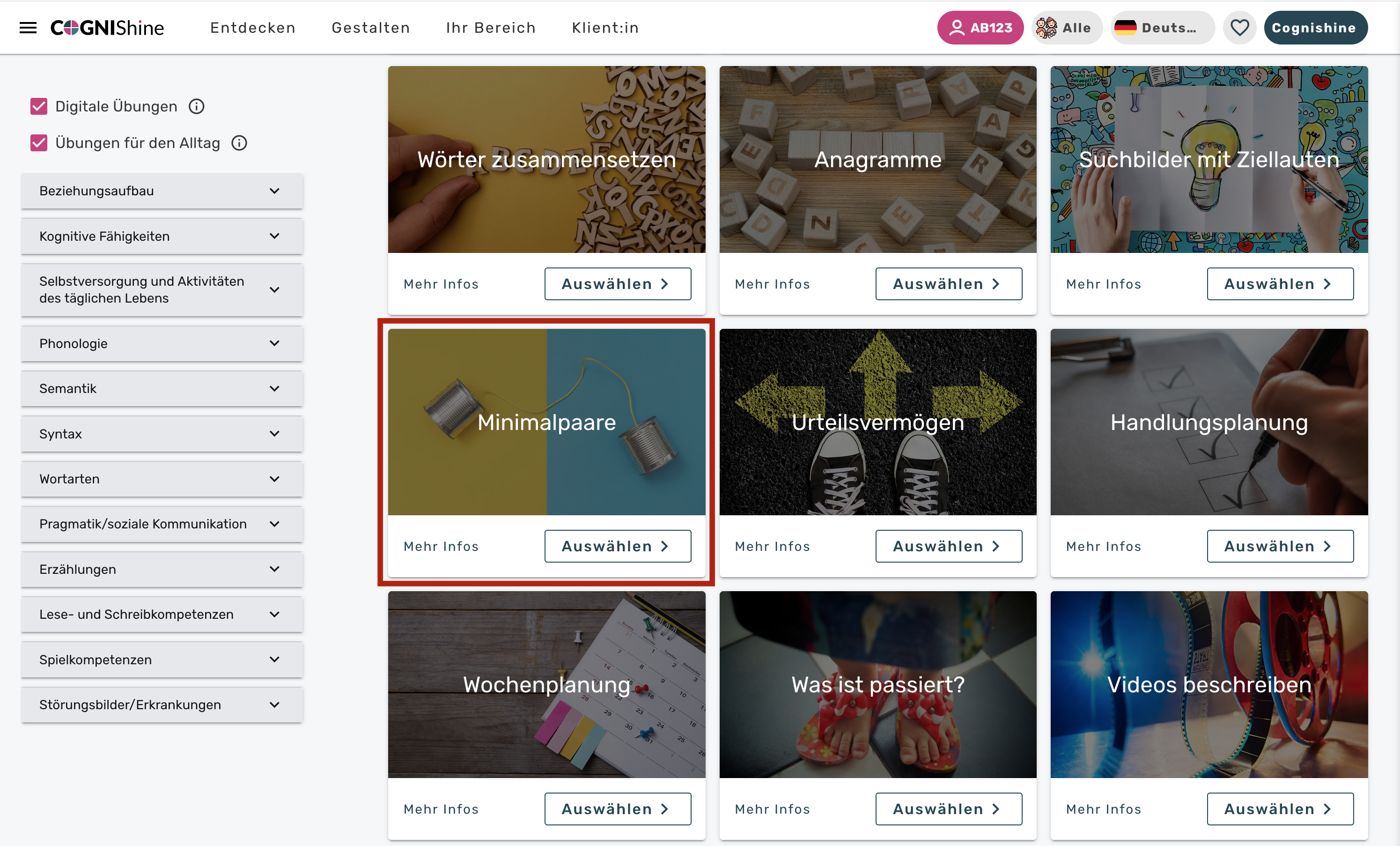Show info for Digitale Übungen
1400x846 pixels.
tap(197, 106)
